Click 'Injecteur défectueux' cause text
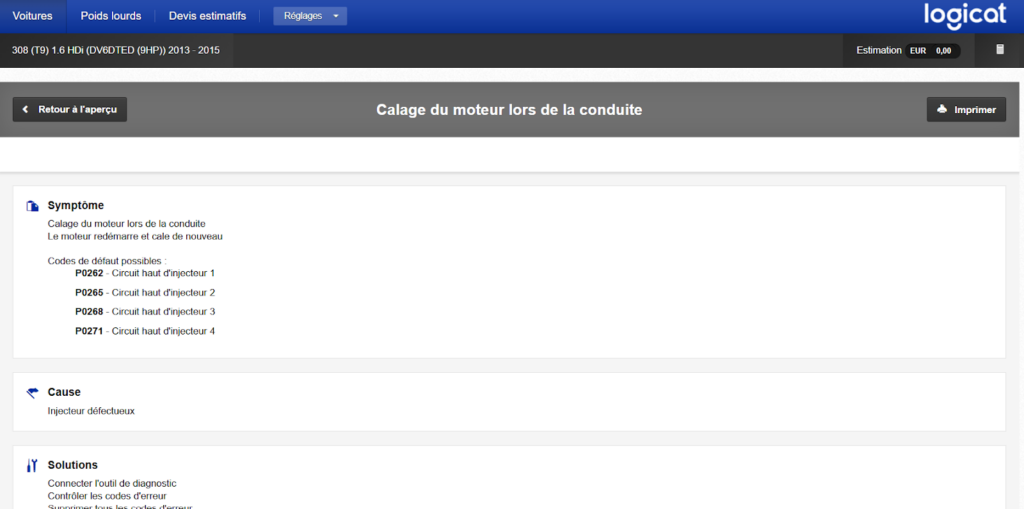The width and height of the screenshot is (1024, 509). tap(91, 411)
